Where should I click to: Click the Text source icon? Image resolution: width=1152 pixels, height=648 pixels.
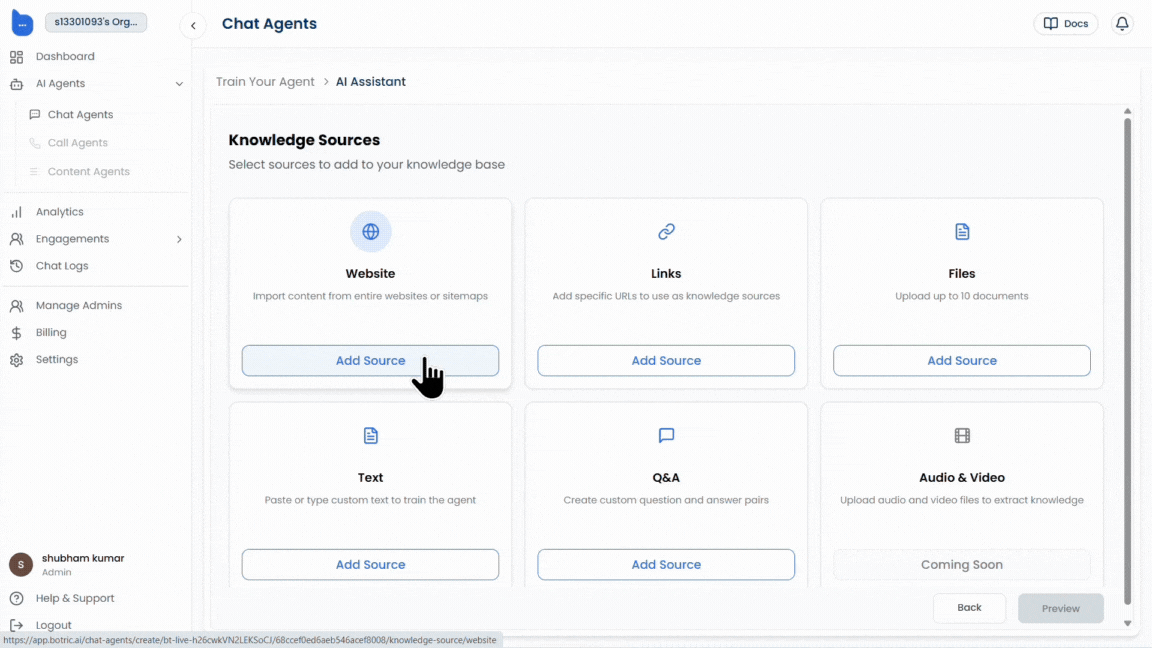370,435
